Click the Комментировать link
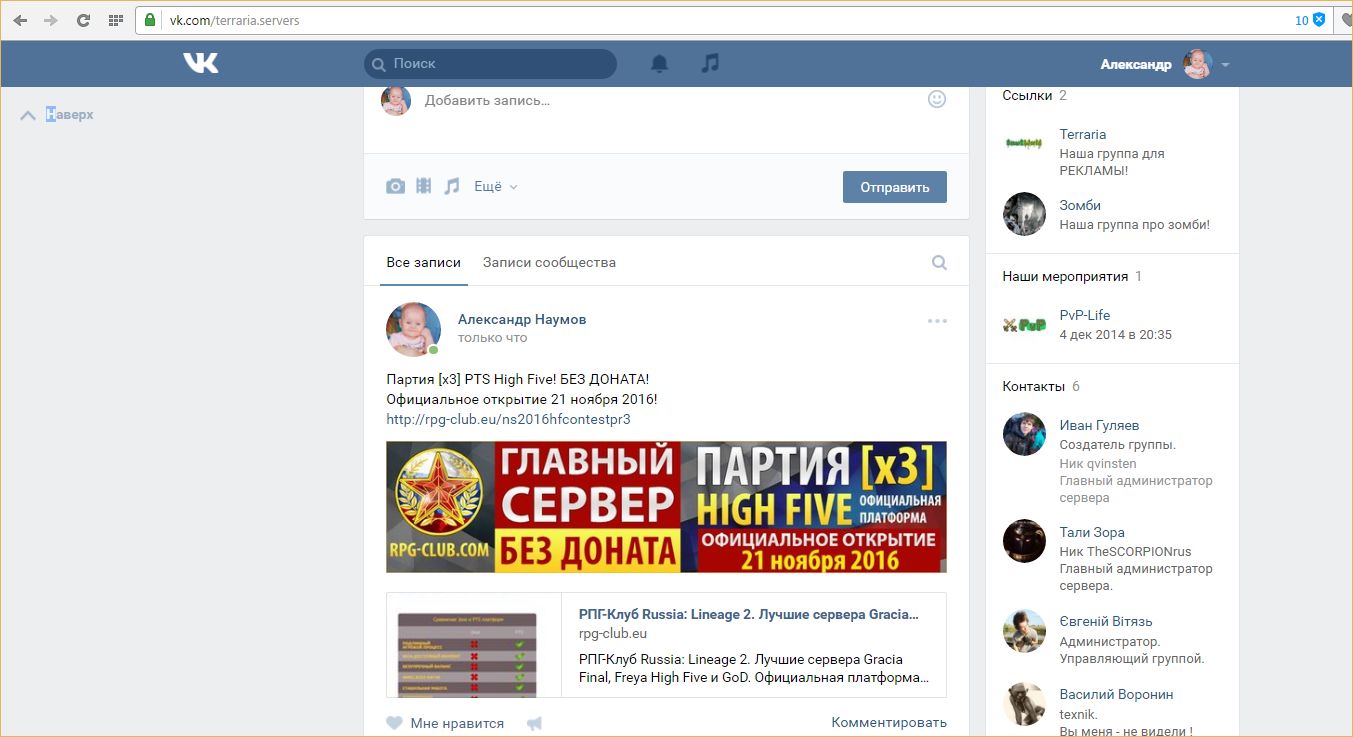This screenshot has width=1353, height=737. [889, 722]
